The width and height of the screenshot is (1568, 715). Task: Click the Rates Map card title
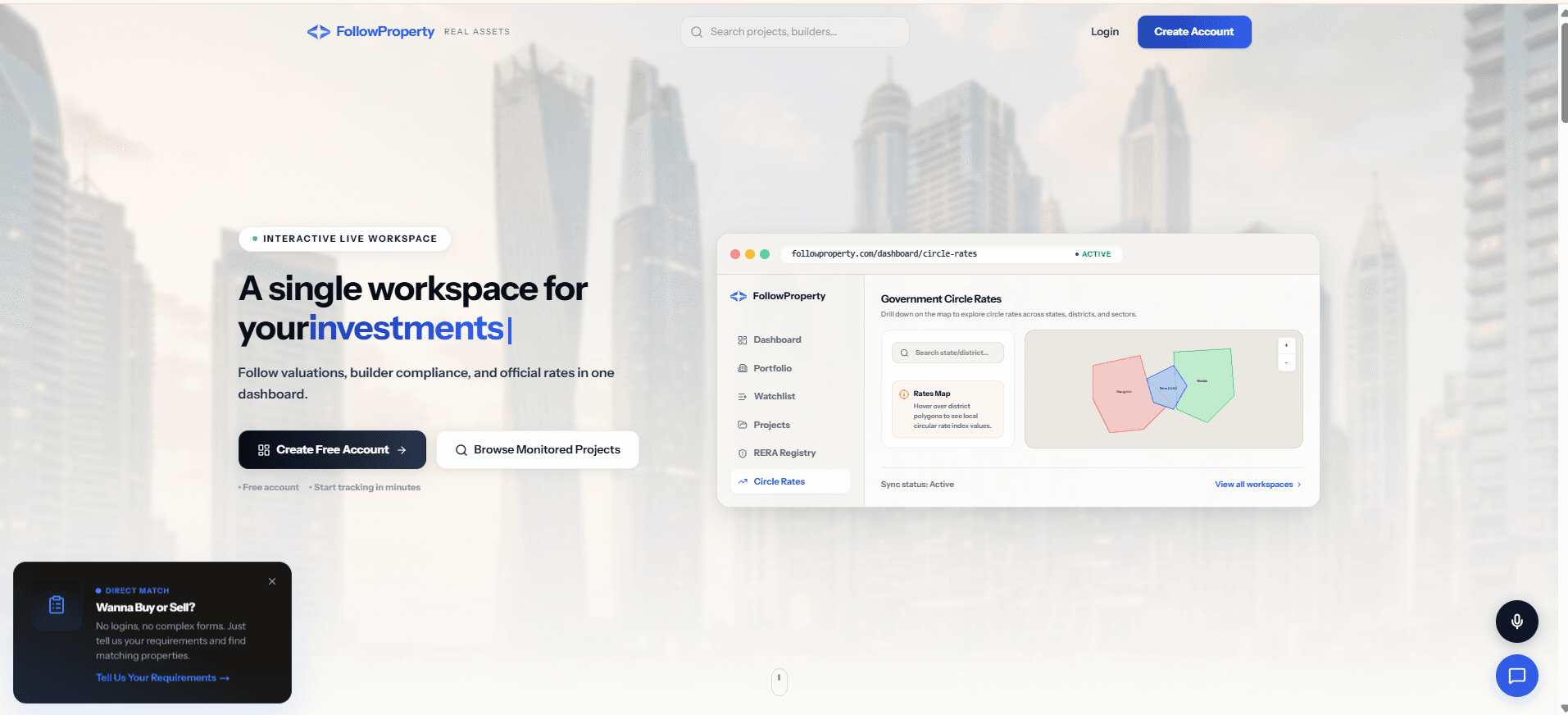(x=932, y=394)
